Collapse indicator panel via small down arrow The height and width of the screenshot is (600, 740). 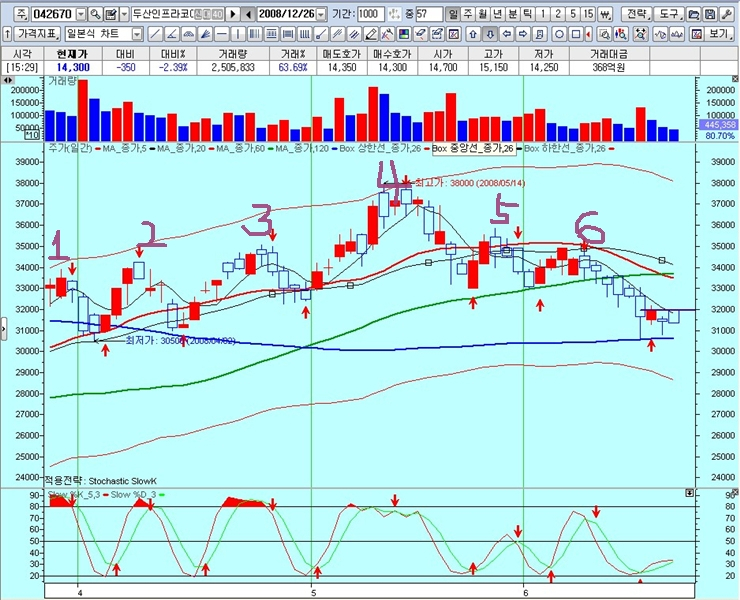click(690, 493)
